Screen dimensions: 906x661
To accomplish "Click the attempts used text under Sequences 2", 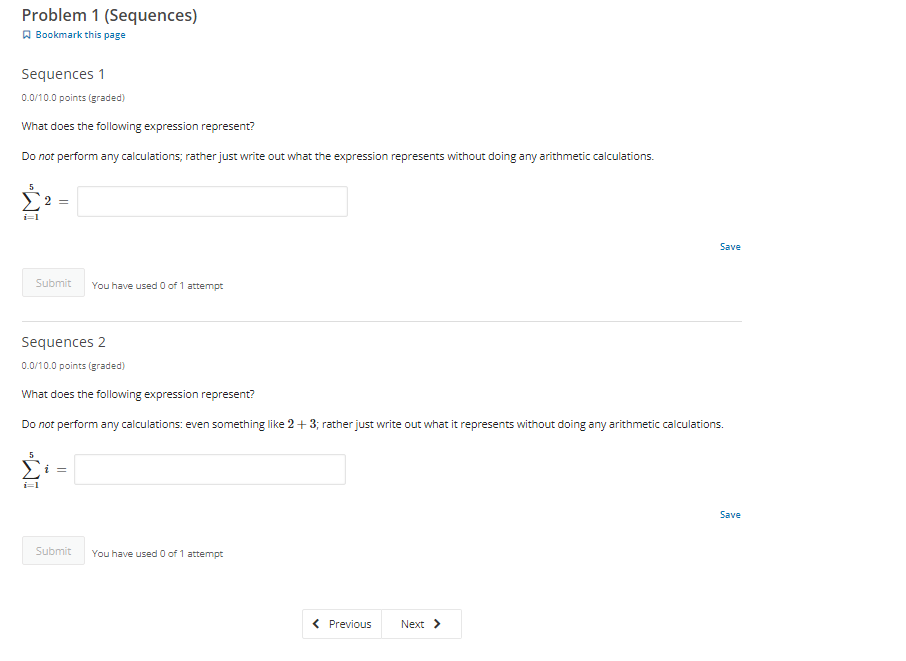I will coord(156,553).
